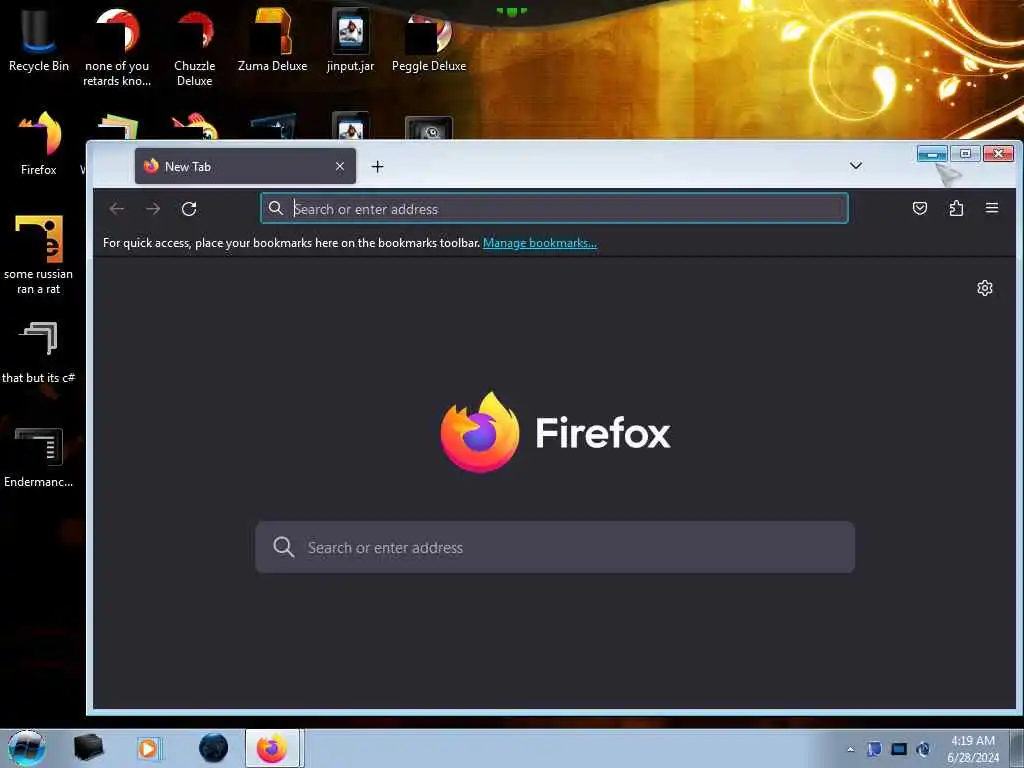Click the Firefox logo on the new tab page

point(480,432)
